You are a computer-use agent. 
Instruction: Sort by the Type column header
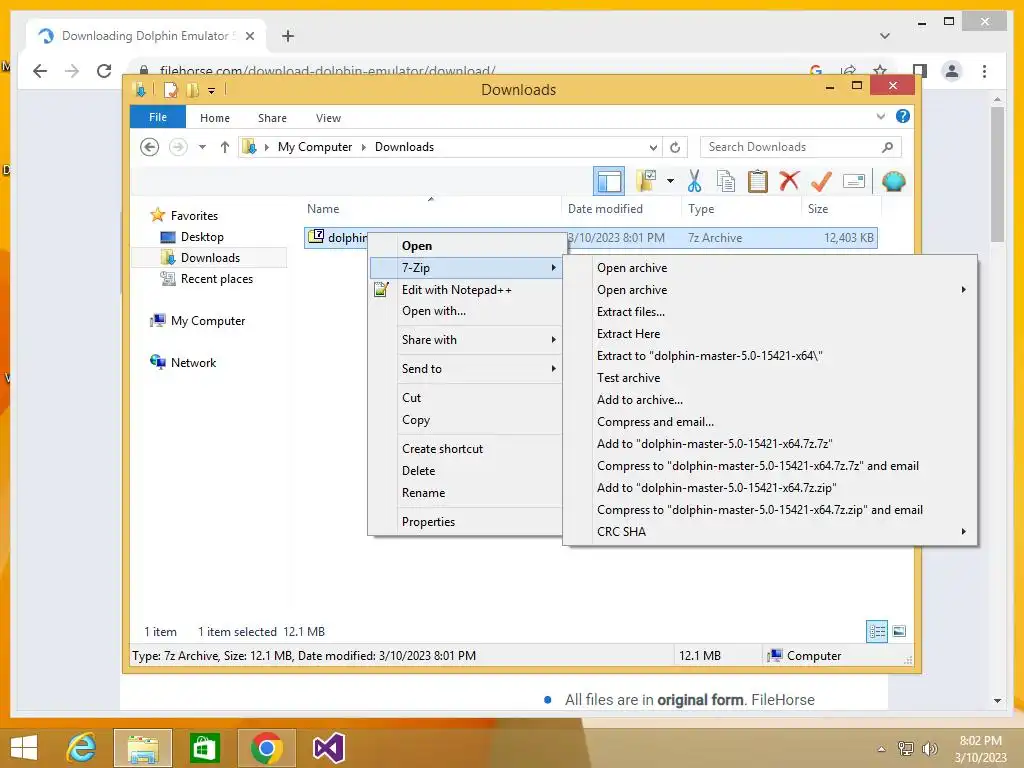click(x=741, y=209)
